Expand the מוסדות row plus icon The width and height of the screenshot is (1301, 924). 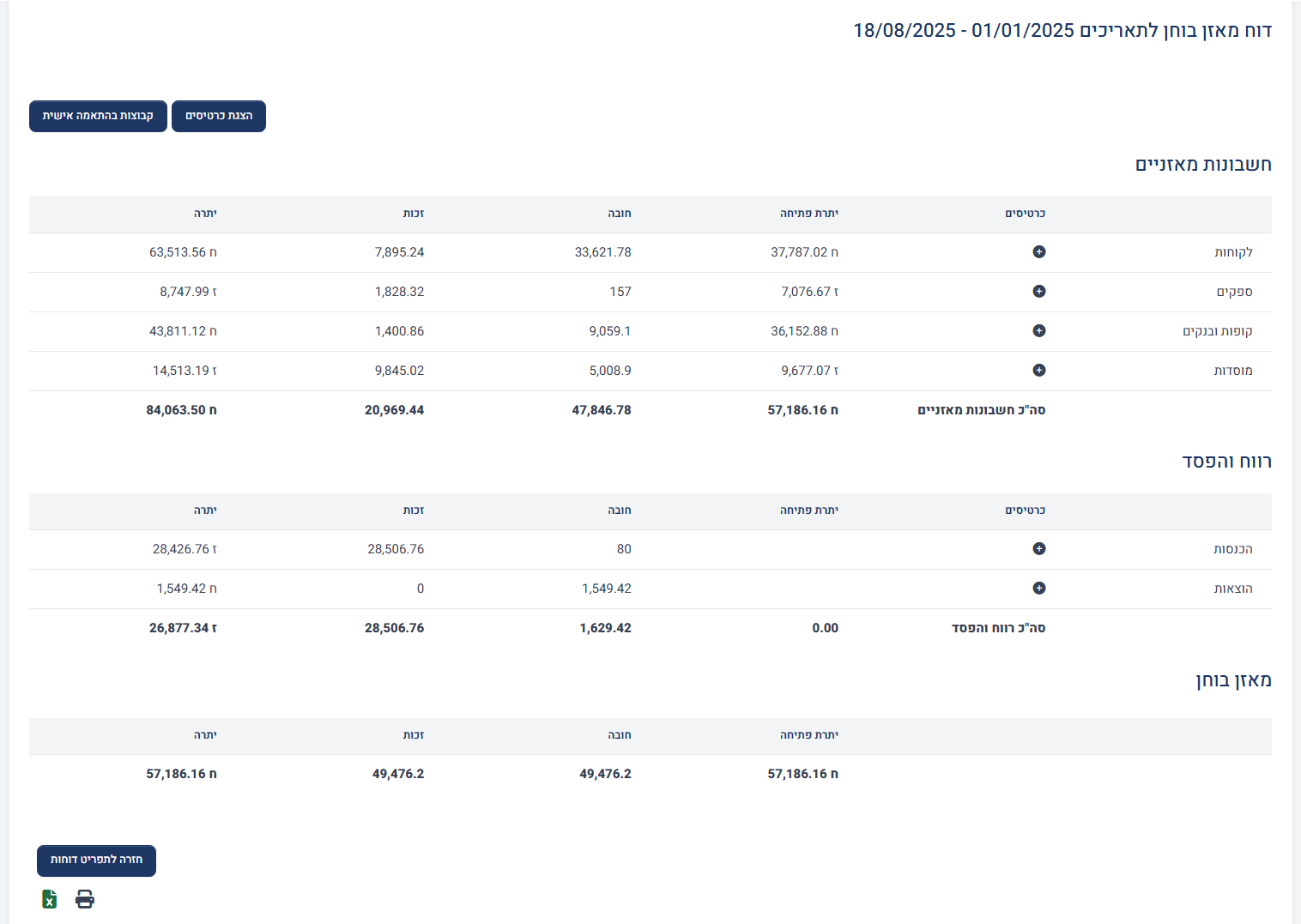click(x=1038, y=371)
